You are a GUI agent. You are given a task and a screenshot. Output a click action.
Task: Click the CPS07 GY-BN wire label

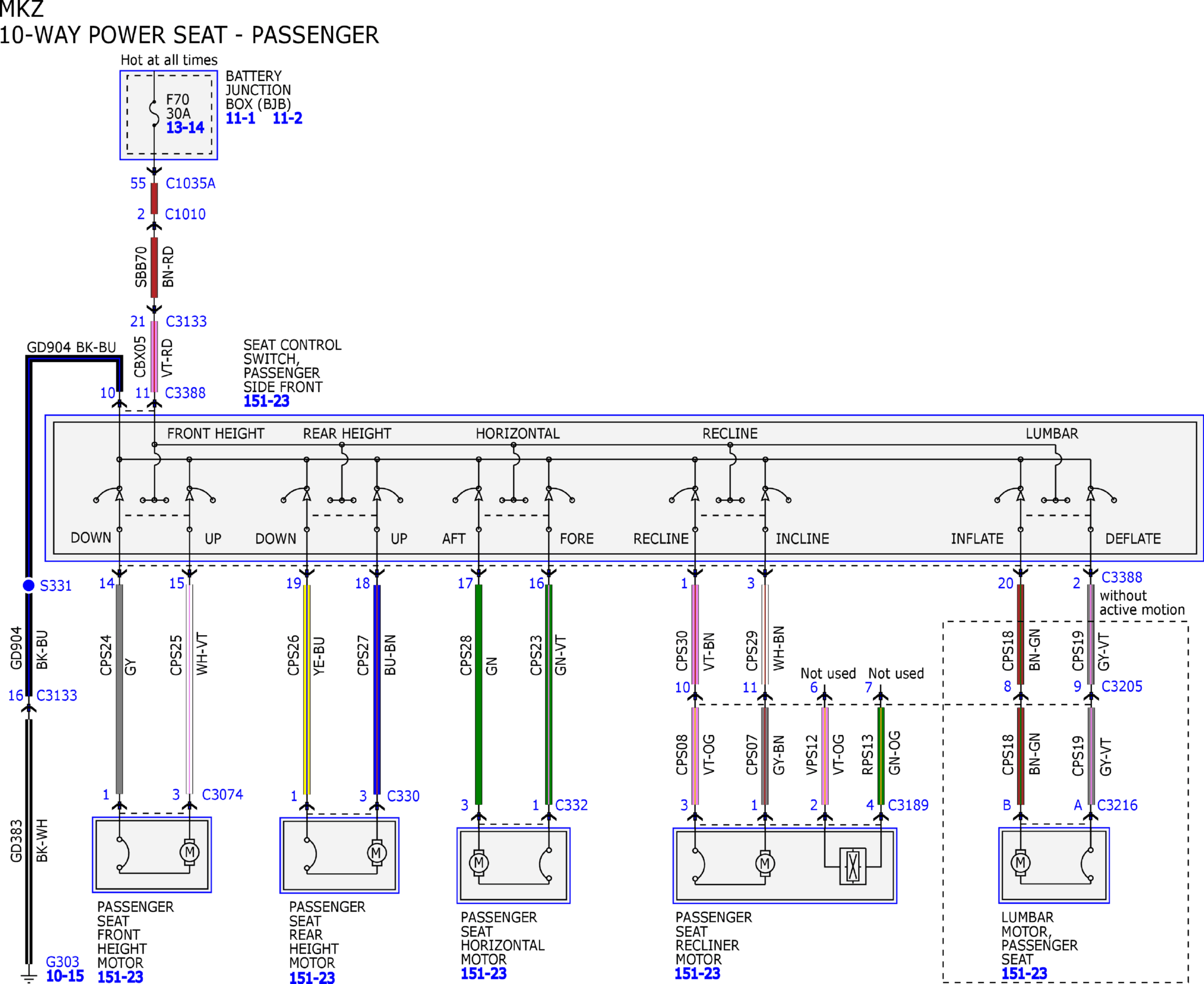pos(765,756)
